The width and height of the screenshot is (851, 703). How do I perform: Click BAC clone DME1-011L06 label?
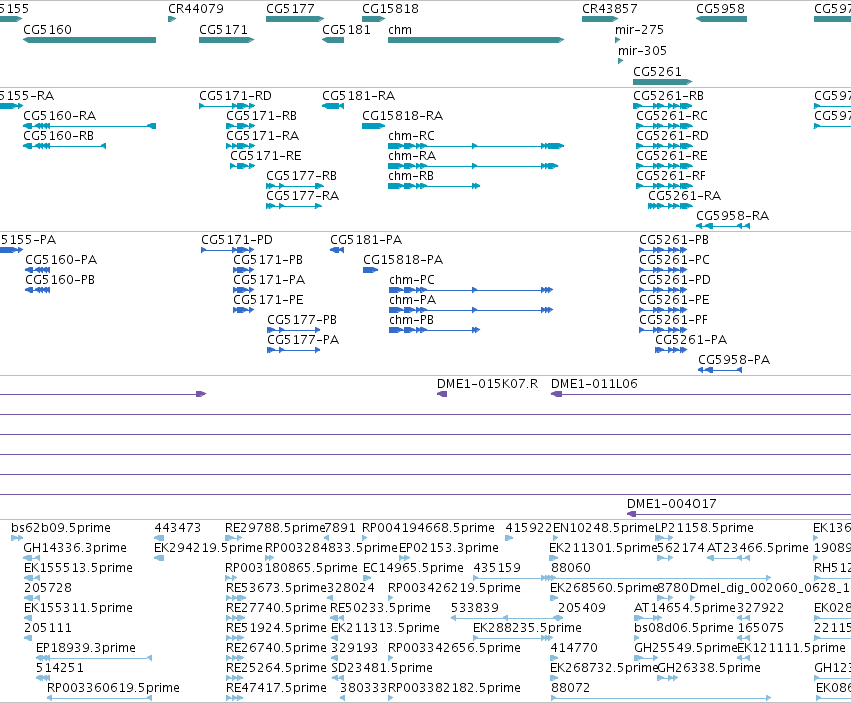[x=594, y=384]
